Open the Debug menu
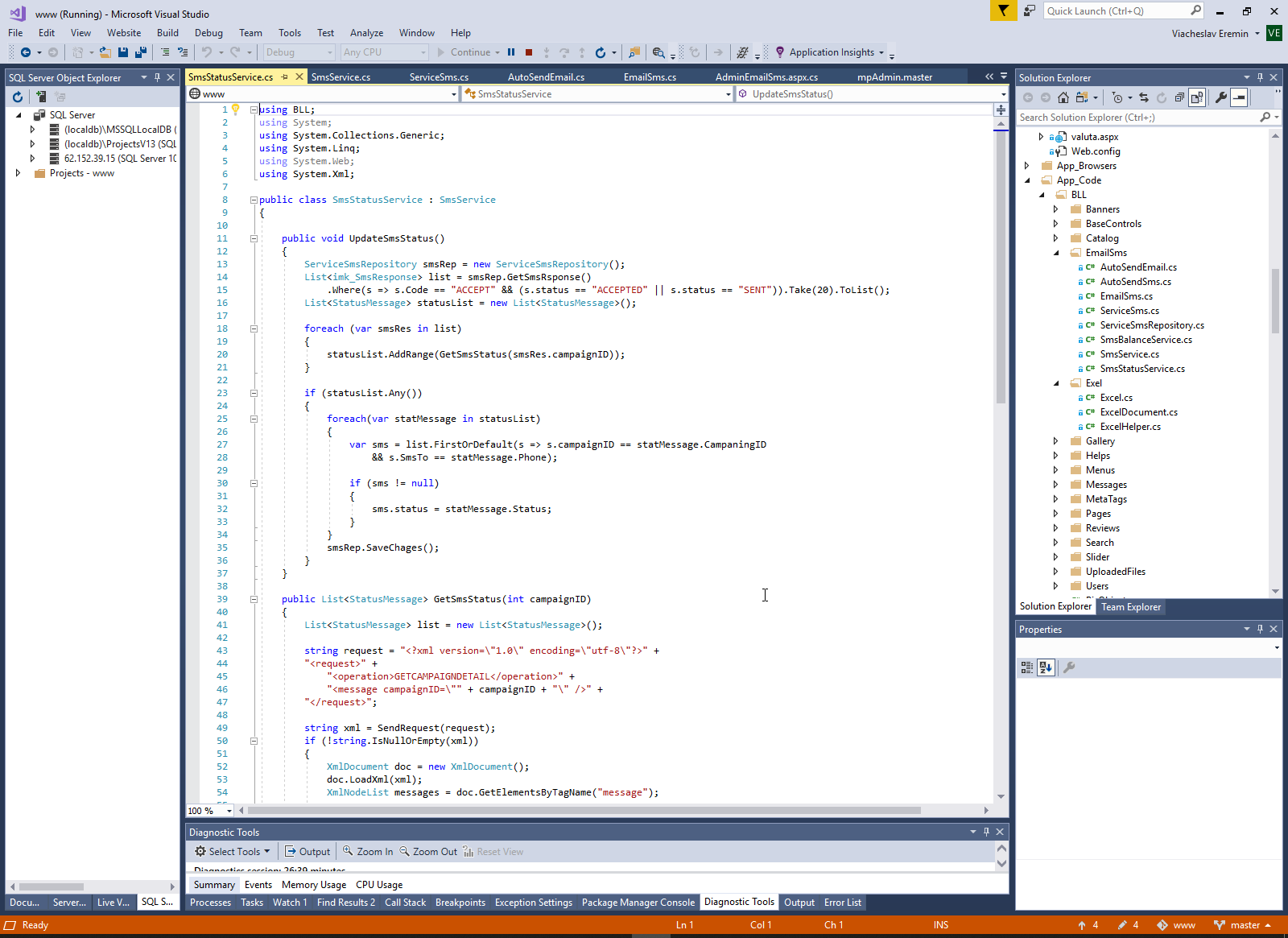This screenshot has width=1288, height=938. point(208,33)
